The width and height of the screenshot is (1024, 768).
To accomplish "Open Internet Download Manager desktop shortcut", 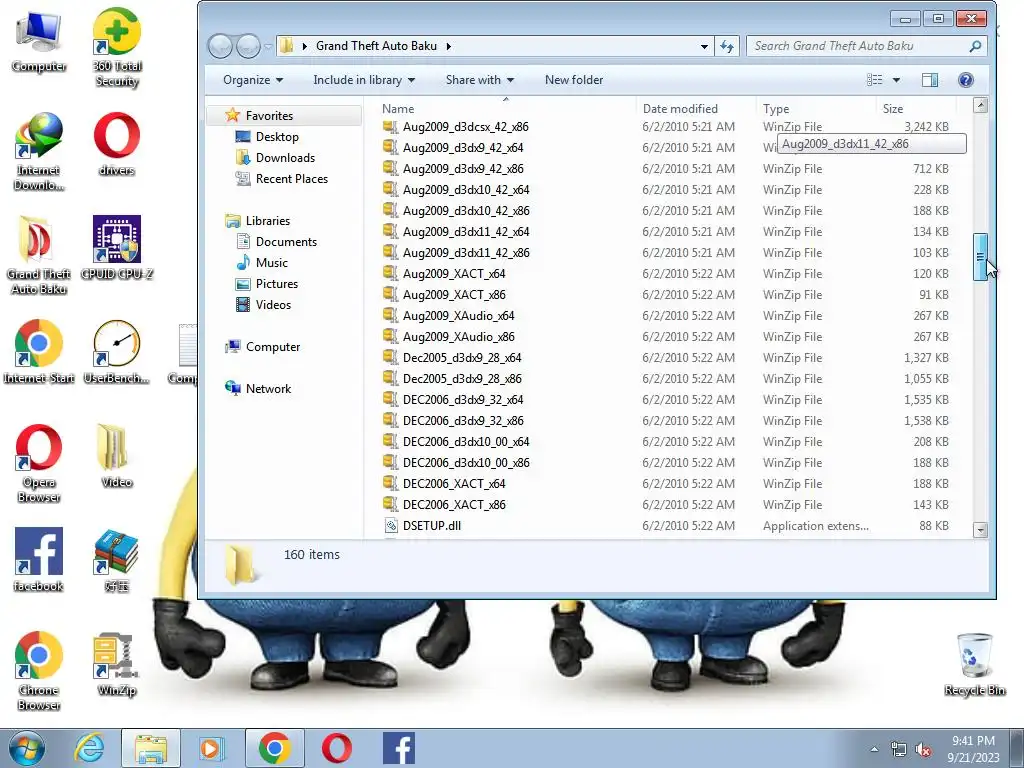I will 39,152.
